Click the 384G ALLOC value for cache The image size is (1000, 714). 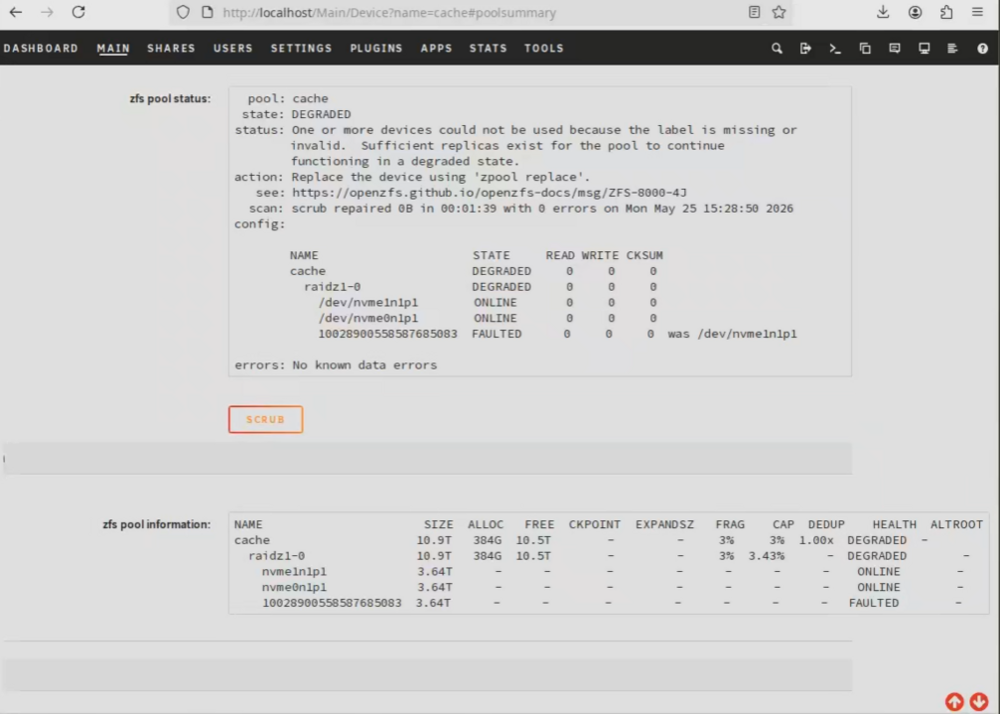(x=487, y=541)
